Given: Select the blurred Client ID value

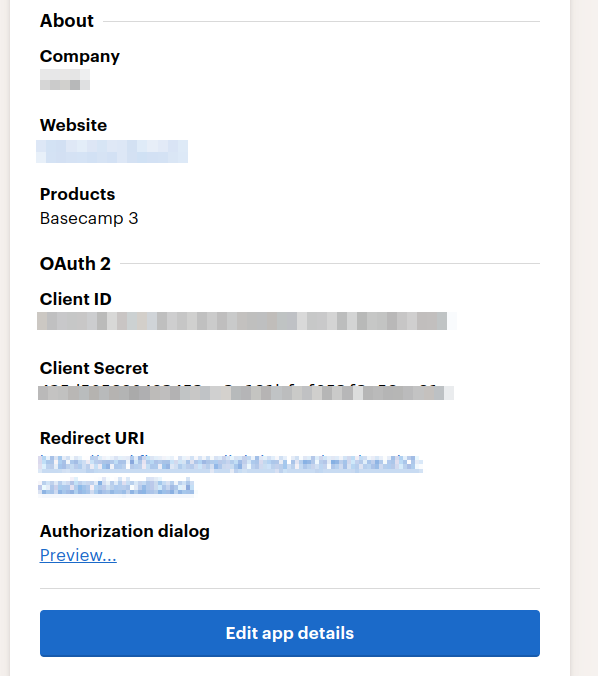Looking at the screenshot, I should (x=247, y=321).
